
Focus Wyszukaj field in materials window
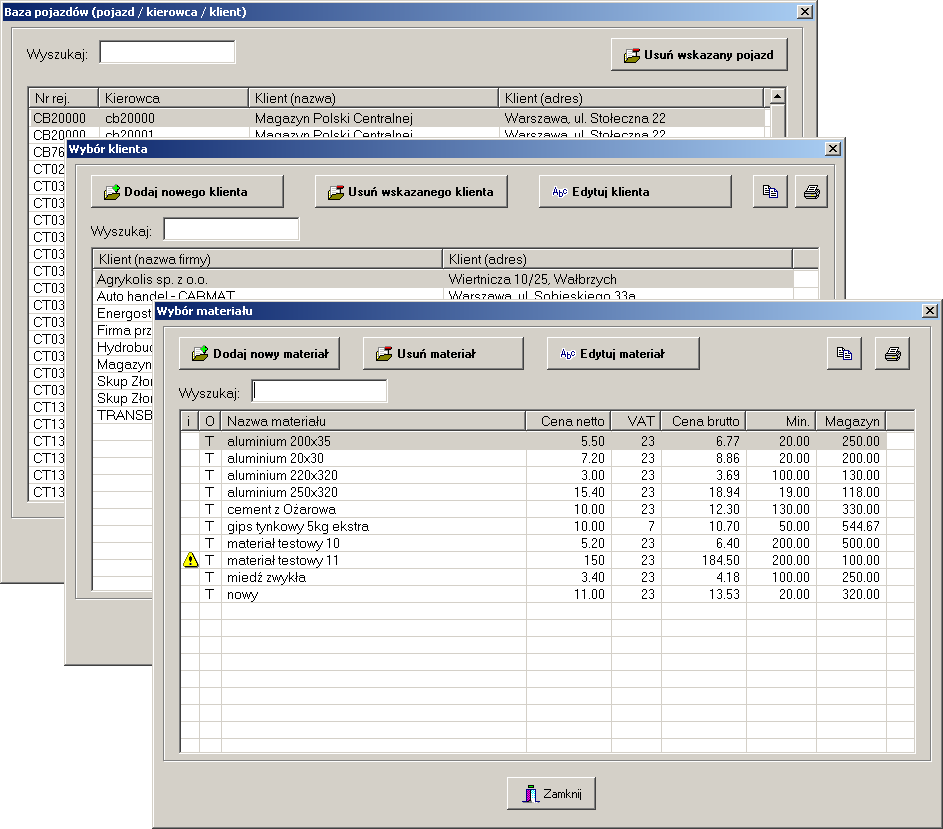coord(319,391)
